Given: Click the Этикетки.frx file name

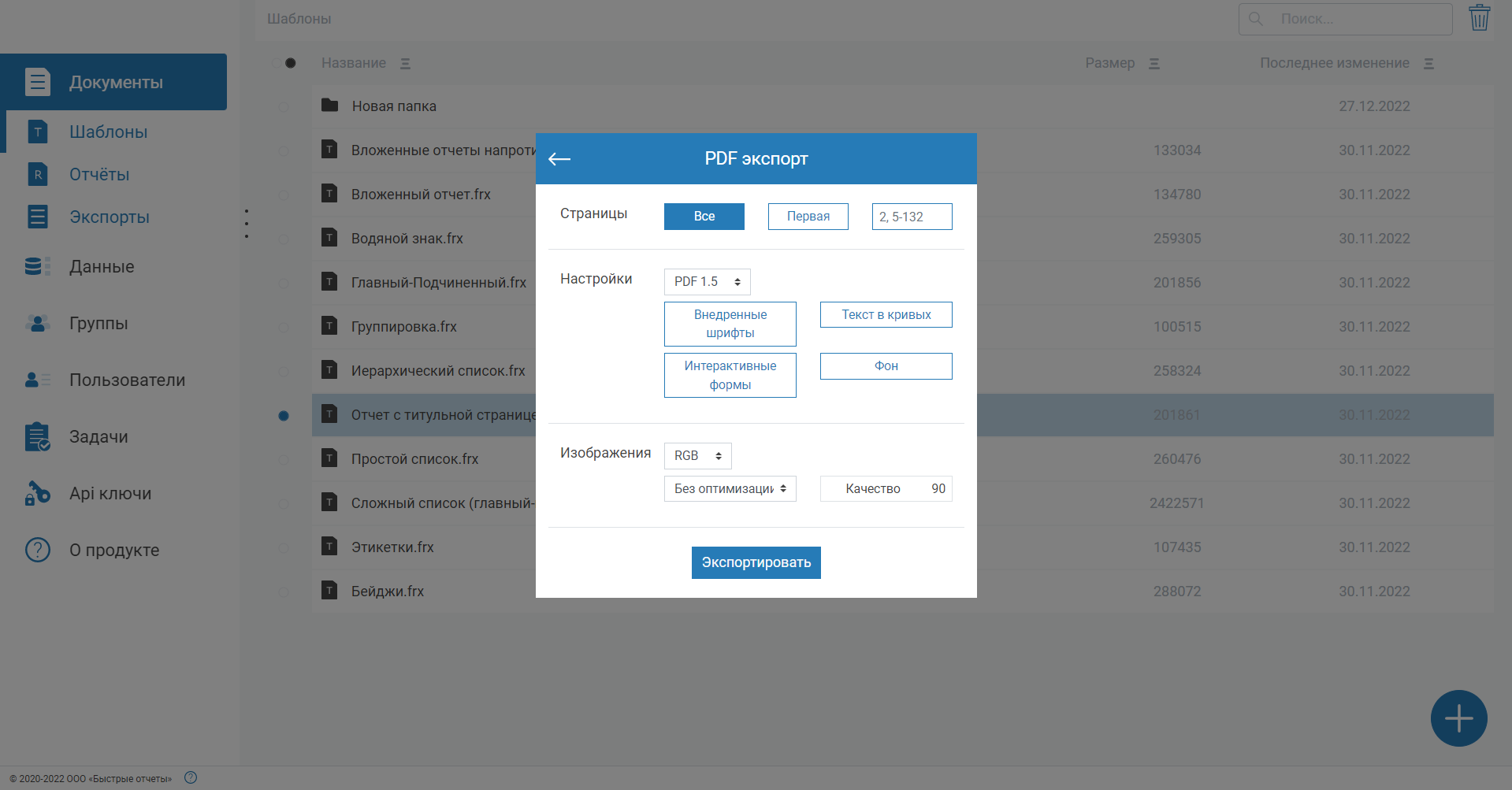Looking at the screenshot, I should (x=392, y=547).
